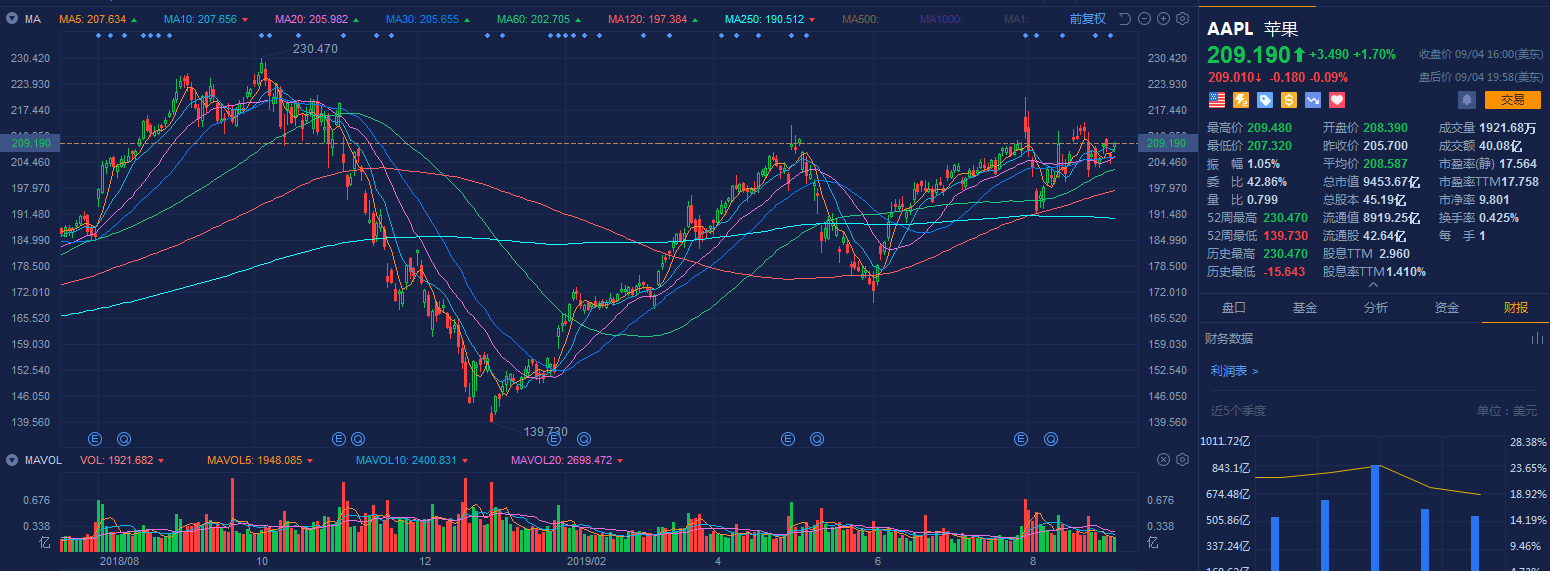Close the MAVOL indicator panel with X icon
The height and width of the screenshot is (571, 1550).
coord(1163,460)
